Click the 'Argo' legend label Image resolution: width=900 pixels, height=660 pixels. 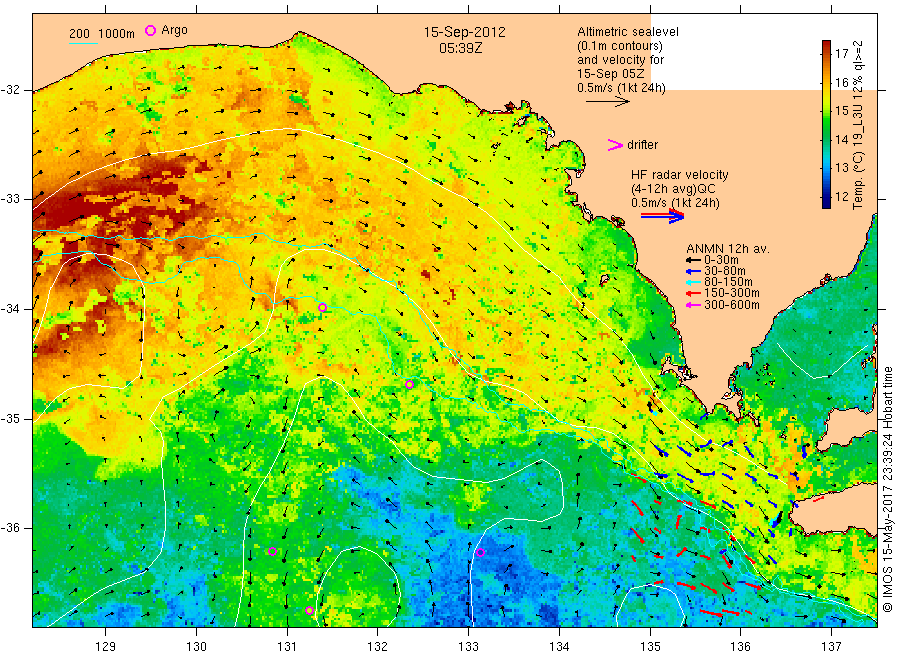174,30
